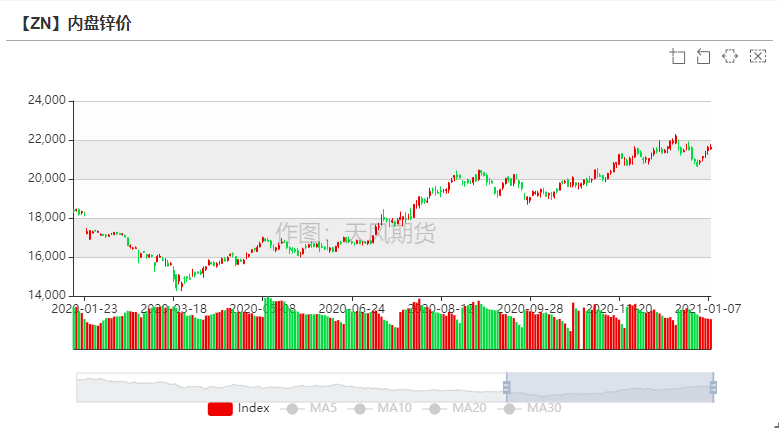The image size is (779, 431).
Task: Enable the horizontal brush selection tool
Action: (730, 56)
